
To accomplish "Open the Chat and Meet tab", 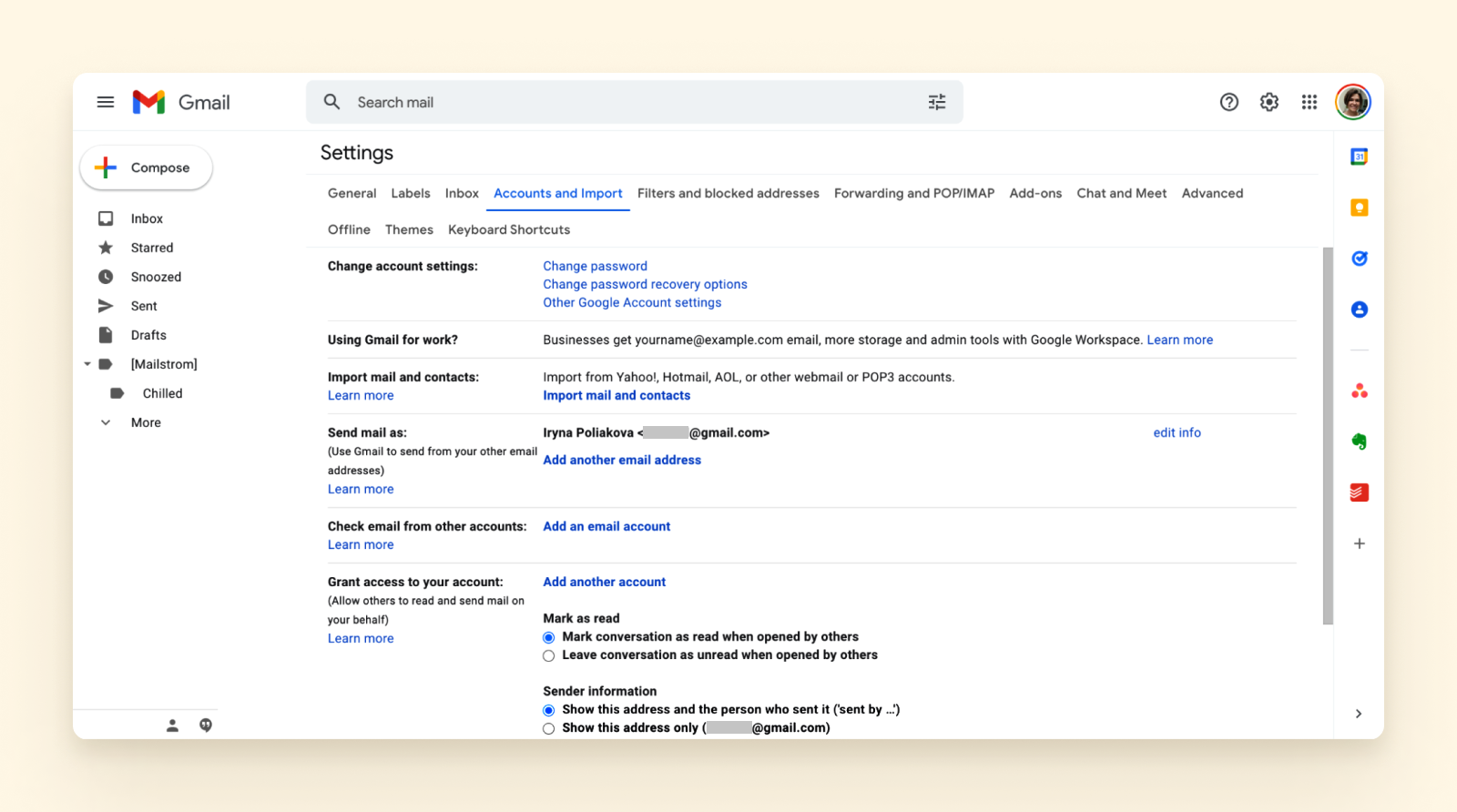I will pyautogui.click(x=1122, y=193).
